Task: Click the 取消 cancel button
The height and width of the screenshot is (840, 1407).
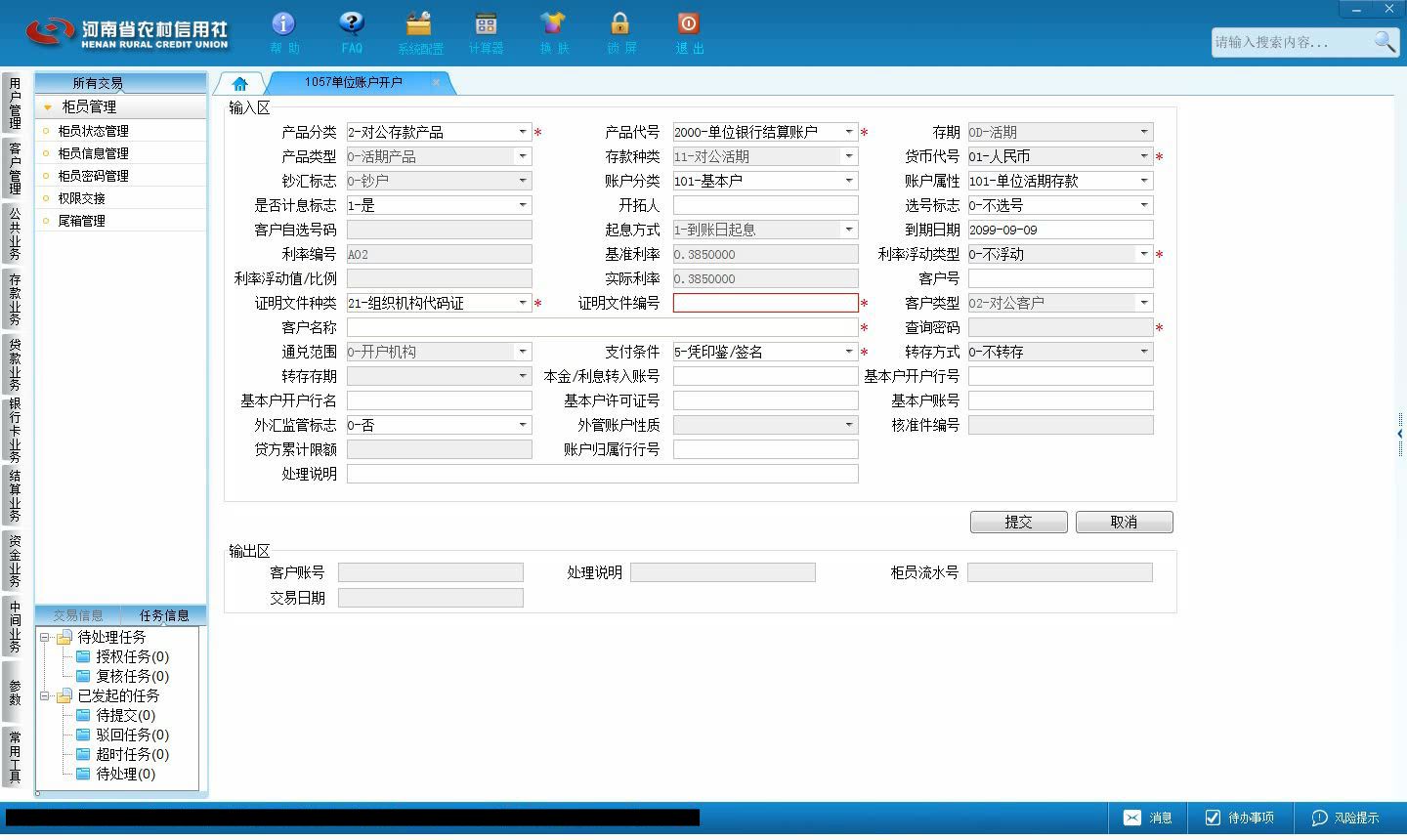Action: tap(1125, 522)
